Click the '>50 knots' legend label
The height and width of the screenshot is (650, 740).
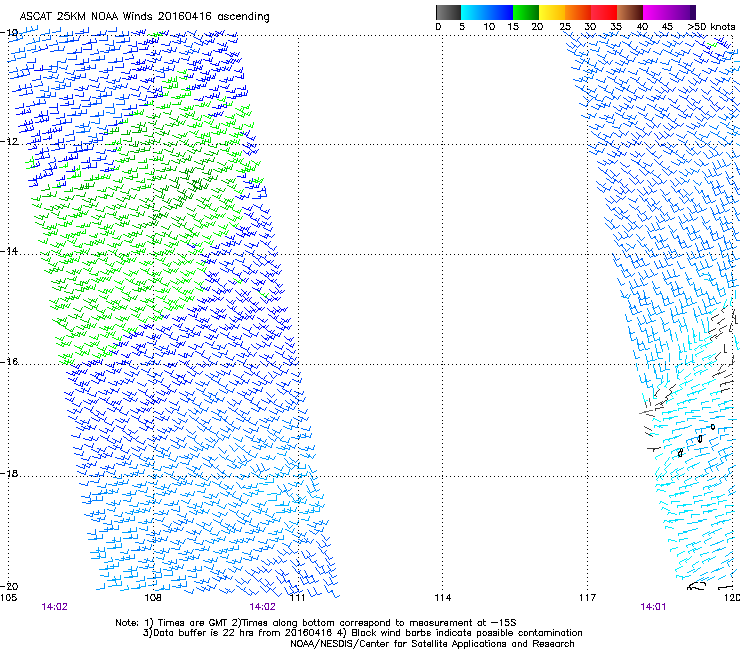(711, 27)
